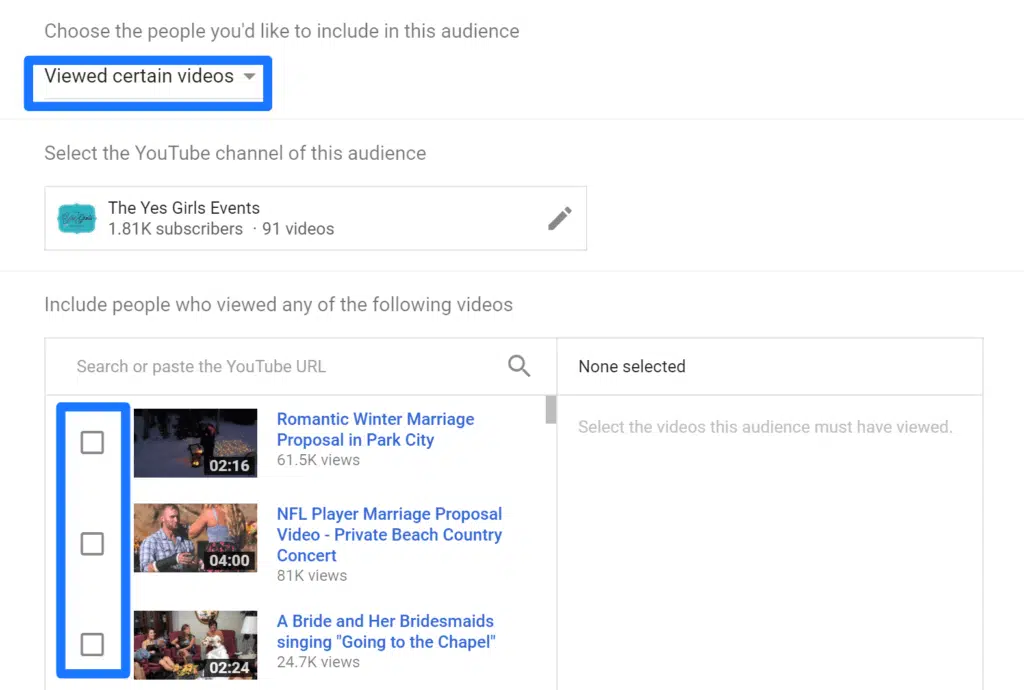The image size is (1024, 690).
Task: Click the Romantic Winter proposal video thumbnail
Action: (x=195, y=442)
